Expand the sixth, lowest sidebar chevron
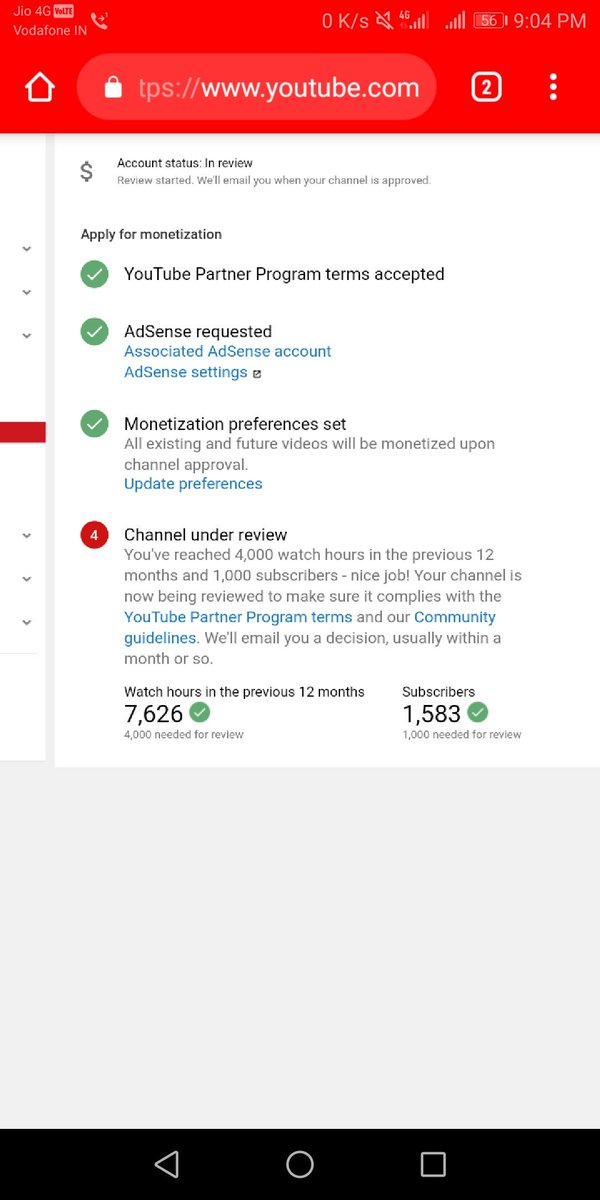Viewport: 600px width, 1200px height. pyautogui.click(x=27, y=622)
